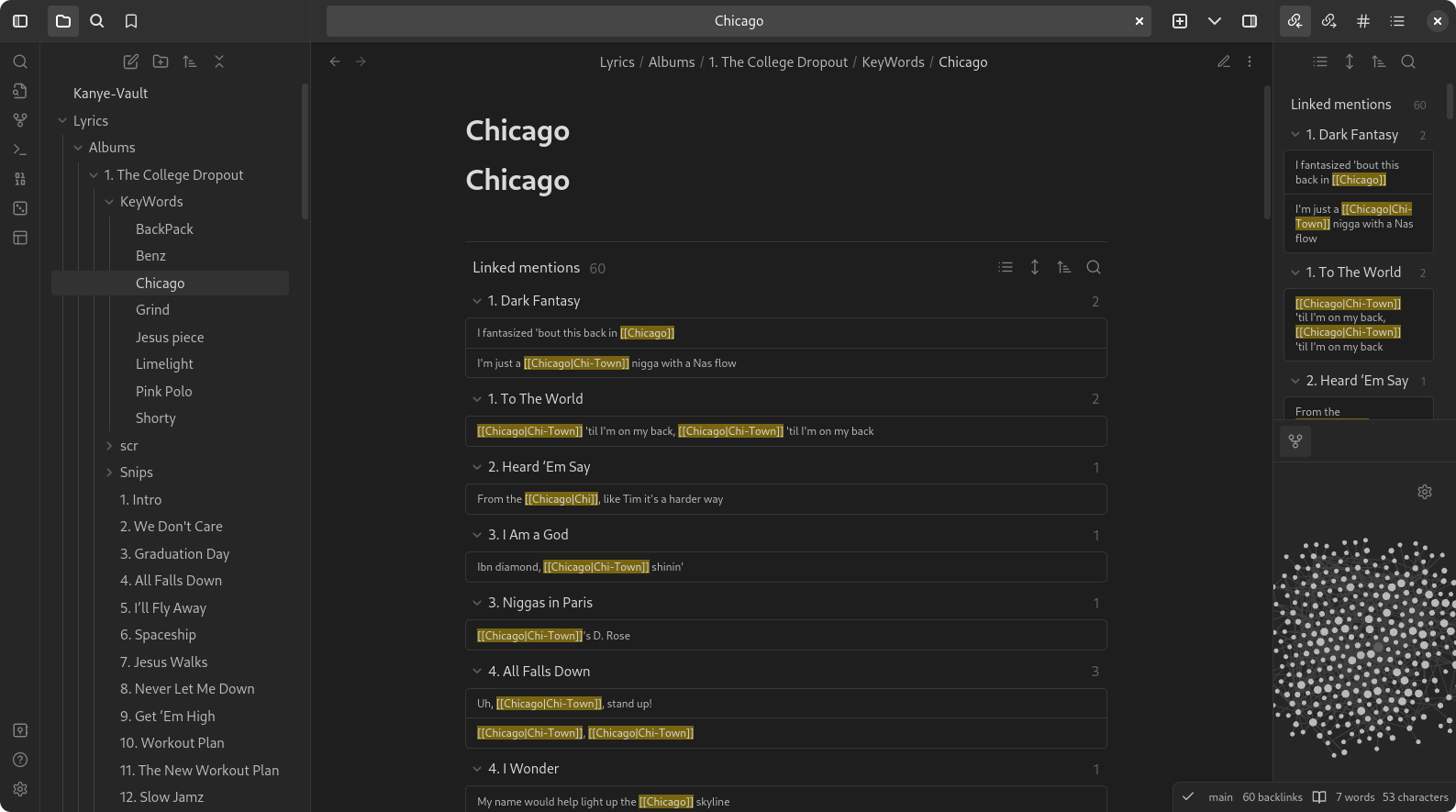The image size is (1456, 812).
Task: Navigate forward in note history
Action: pos(361,61)
